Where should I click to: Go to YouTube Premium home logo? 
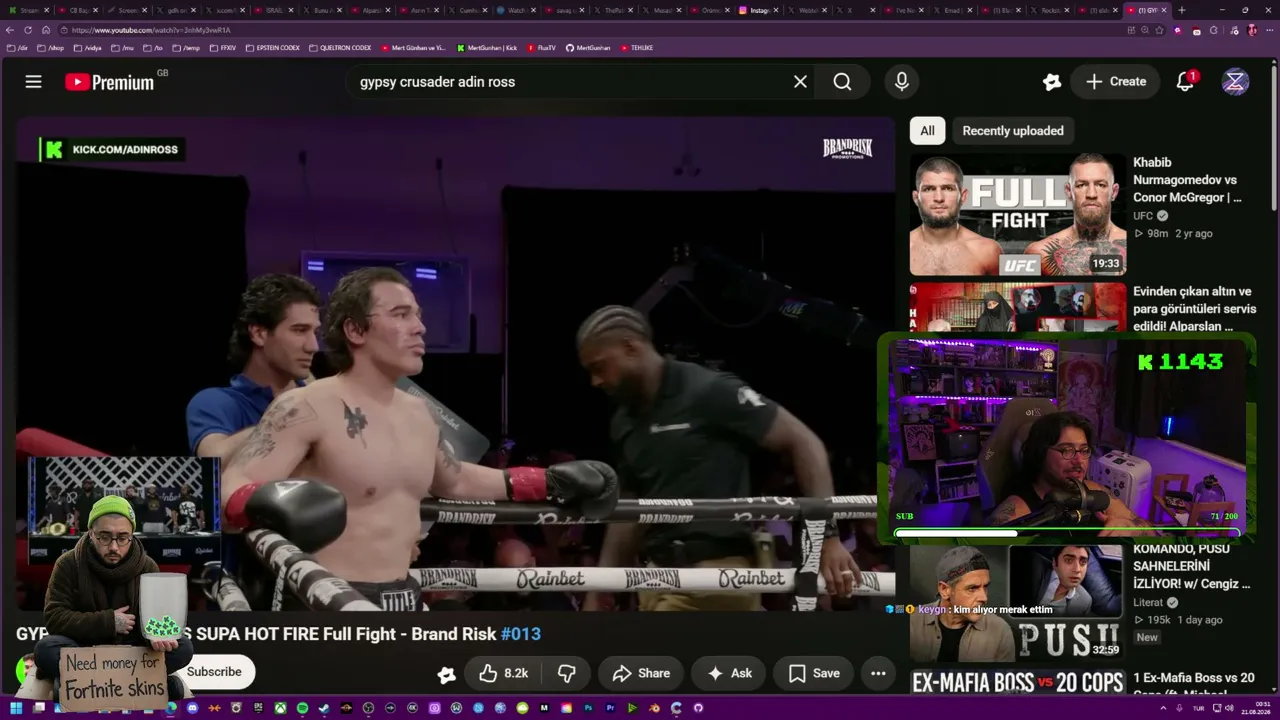[110, 82]
